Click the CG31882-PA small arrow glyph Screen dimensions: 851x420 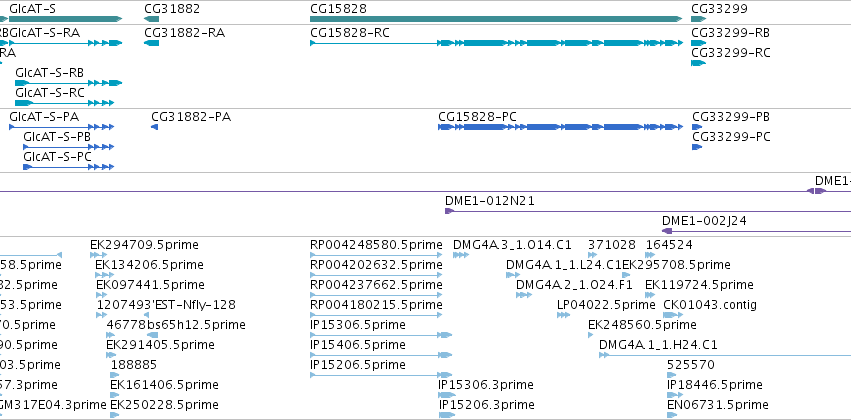tap(154, 127)
